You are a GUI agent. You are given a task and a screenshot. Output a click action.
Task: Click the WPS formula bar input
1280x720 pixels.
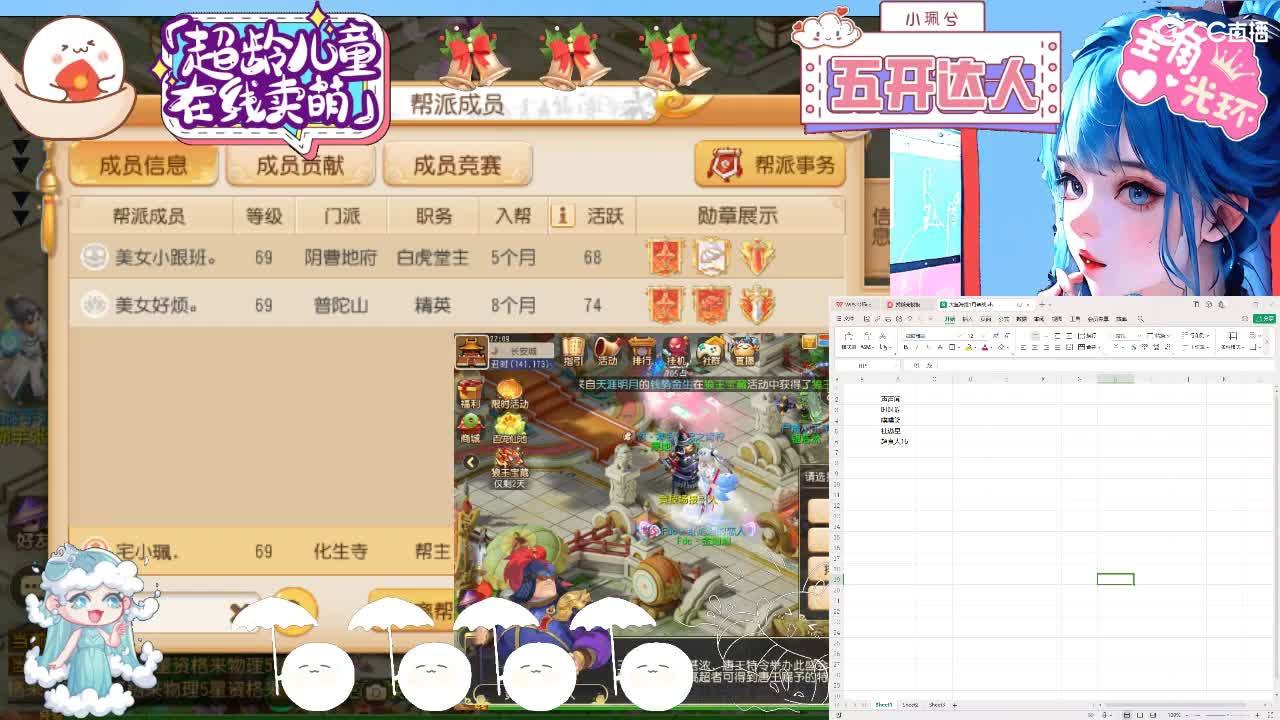tap(1105, 365)
